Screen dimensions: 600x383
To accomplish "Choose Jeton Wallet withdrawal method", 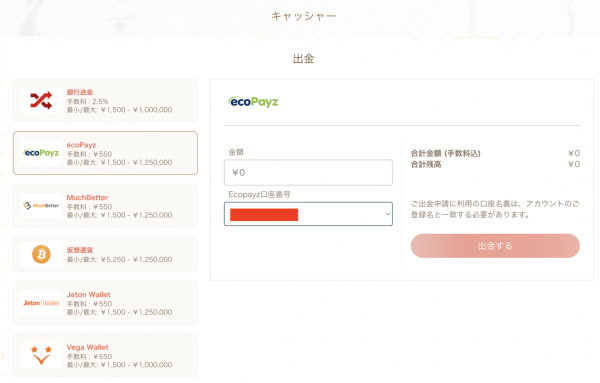I will (x=106, y=303).
